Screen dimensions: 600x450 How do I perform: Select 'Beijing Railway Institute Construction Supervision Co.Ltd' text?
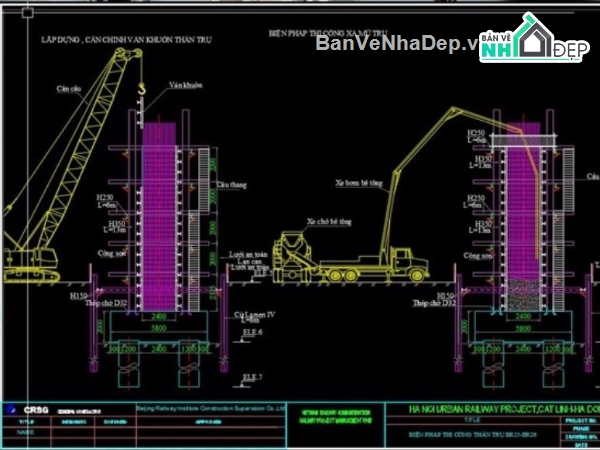pos(211,408)
